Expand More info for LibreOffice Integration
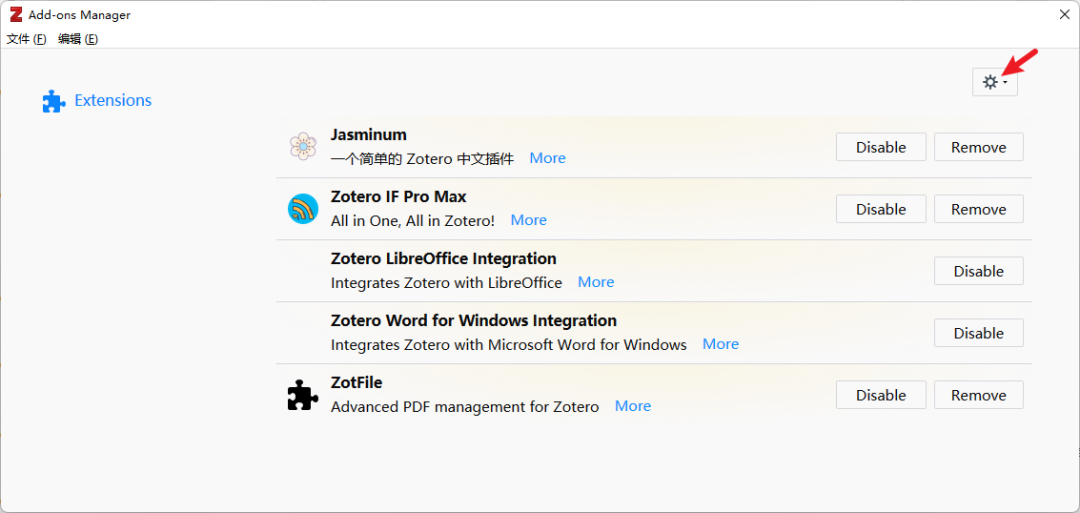This screenshot has height=513, width=1080. coord(595,282)
